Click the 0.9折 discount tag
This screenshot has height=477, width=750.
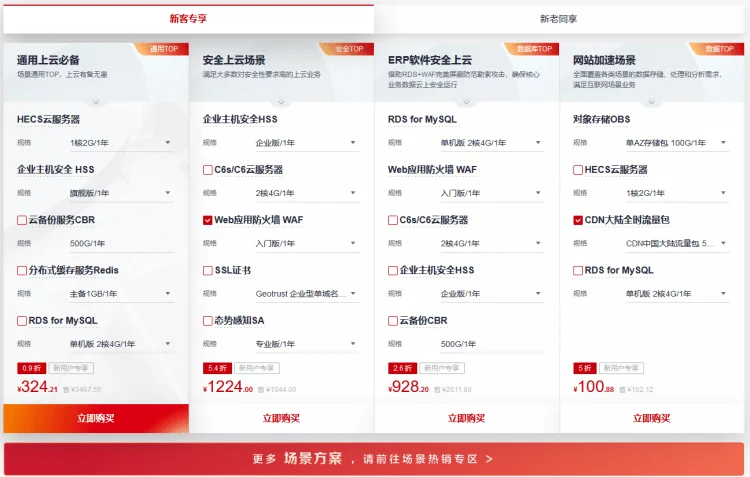coord(30,367)
